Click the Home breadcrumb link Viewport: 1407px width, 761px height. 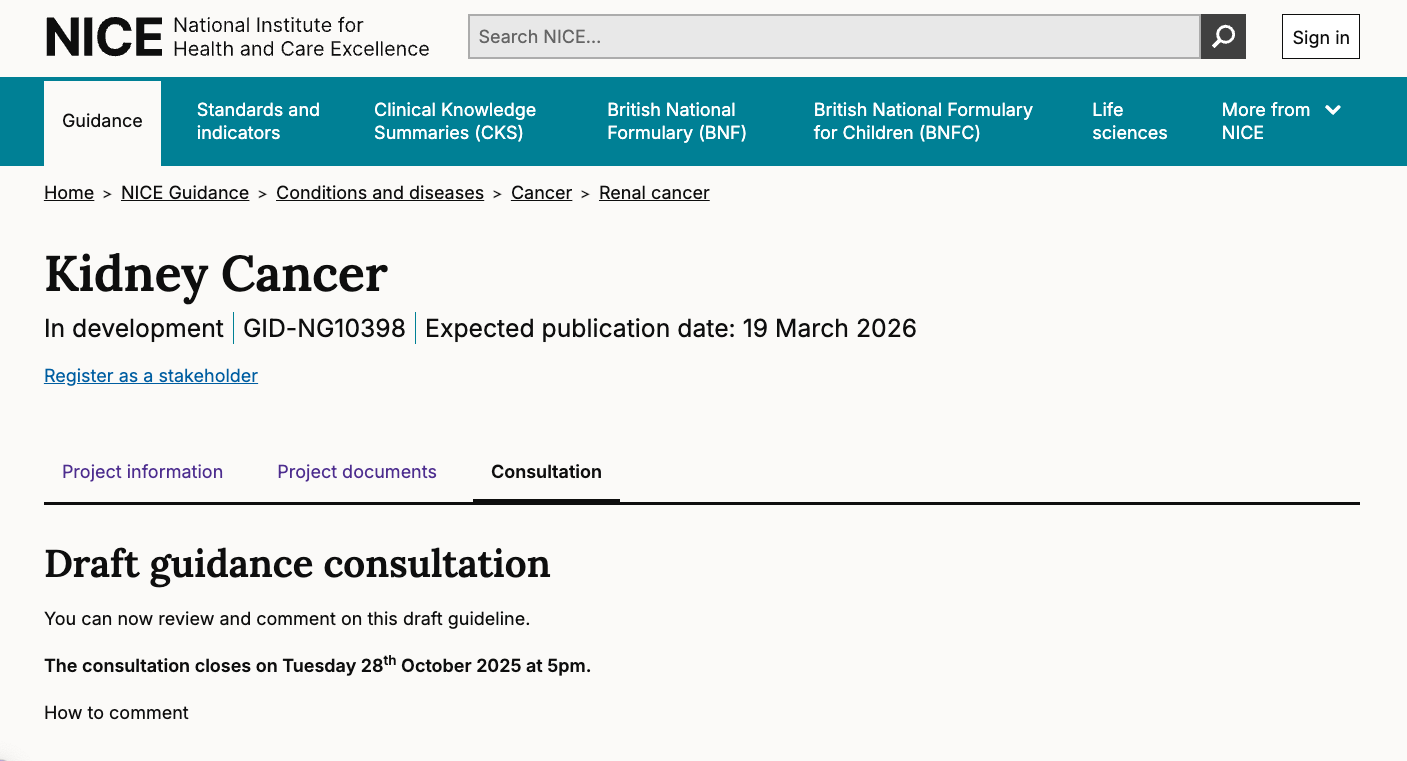pos(69,193)
